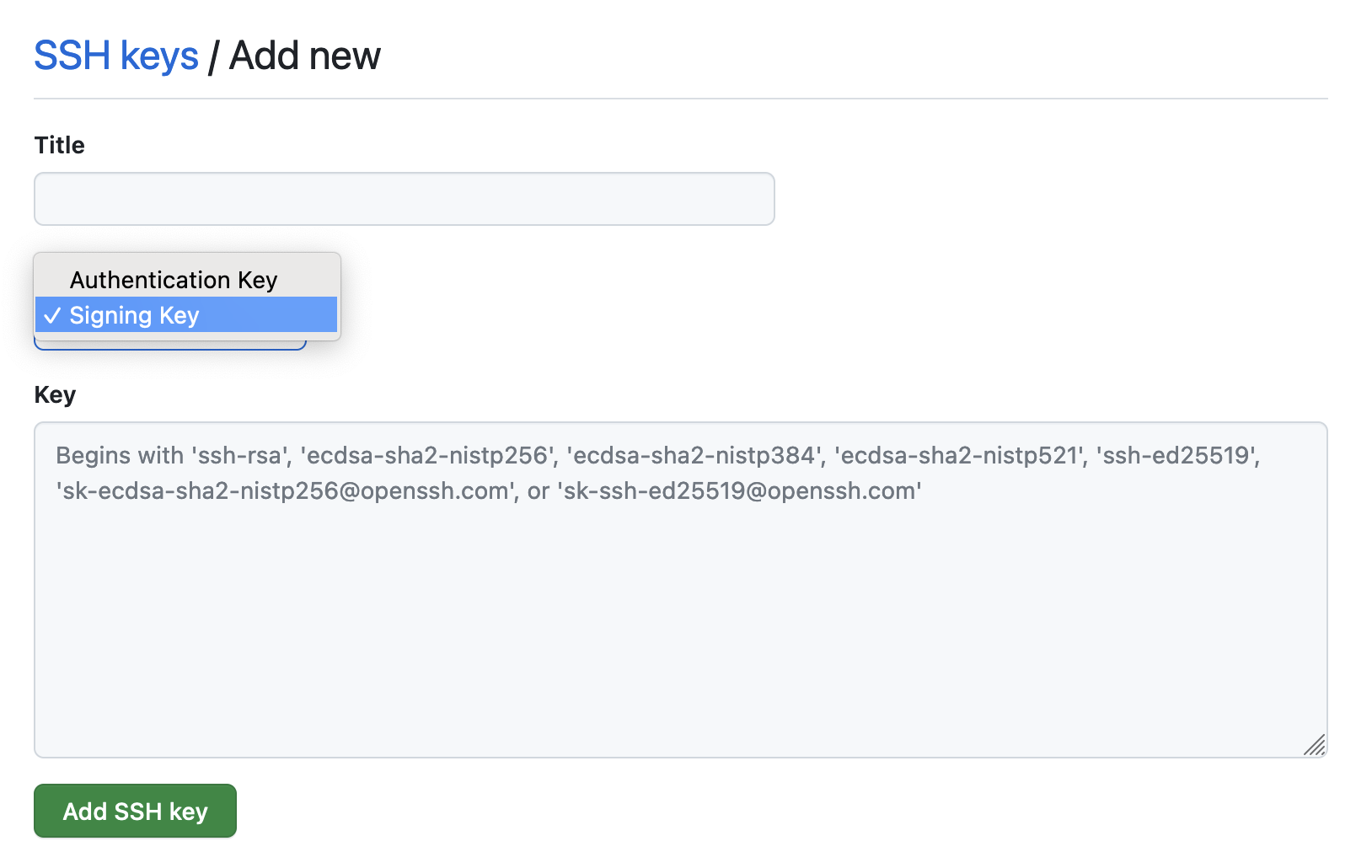The image size is (1372, 868).
Task: Click inside the Title input field
Action: [x=404, y=199]
